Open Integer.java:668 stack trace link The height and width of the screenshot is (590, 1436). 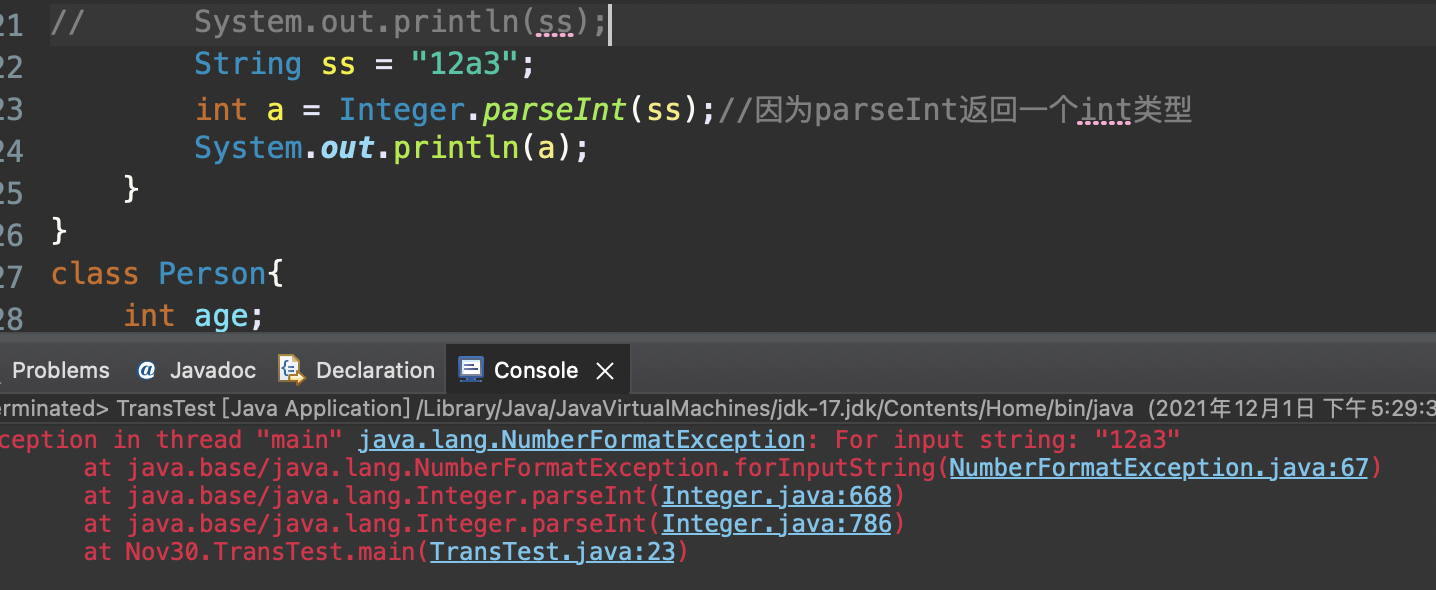(x=776, y=494)
